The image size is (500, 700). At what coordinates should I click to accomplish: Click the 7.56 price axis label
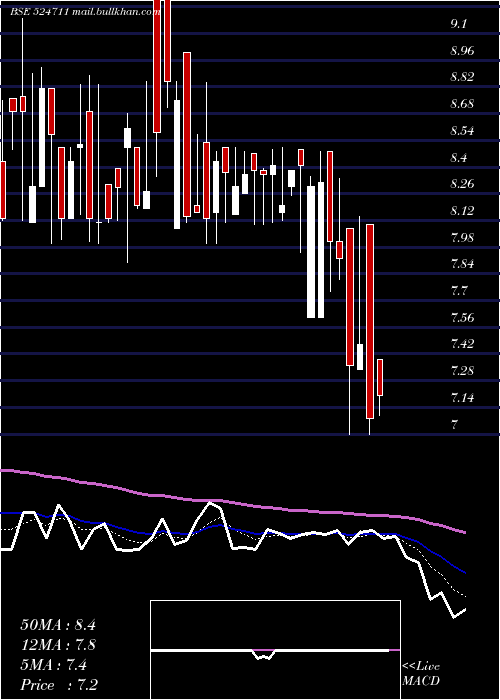462,317
